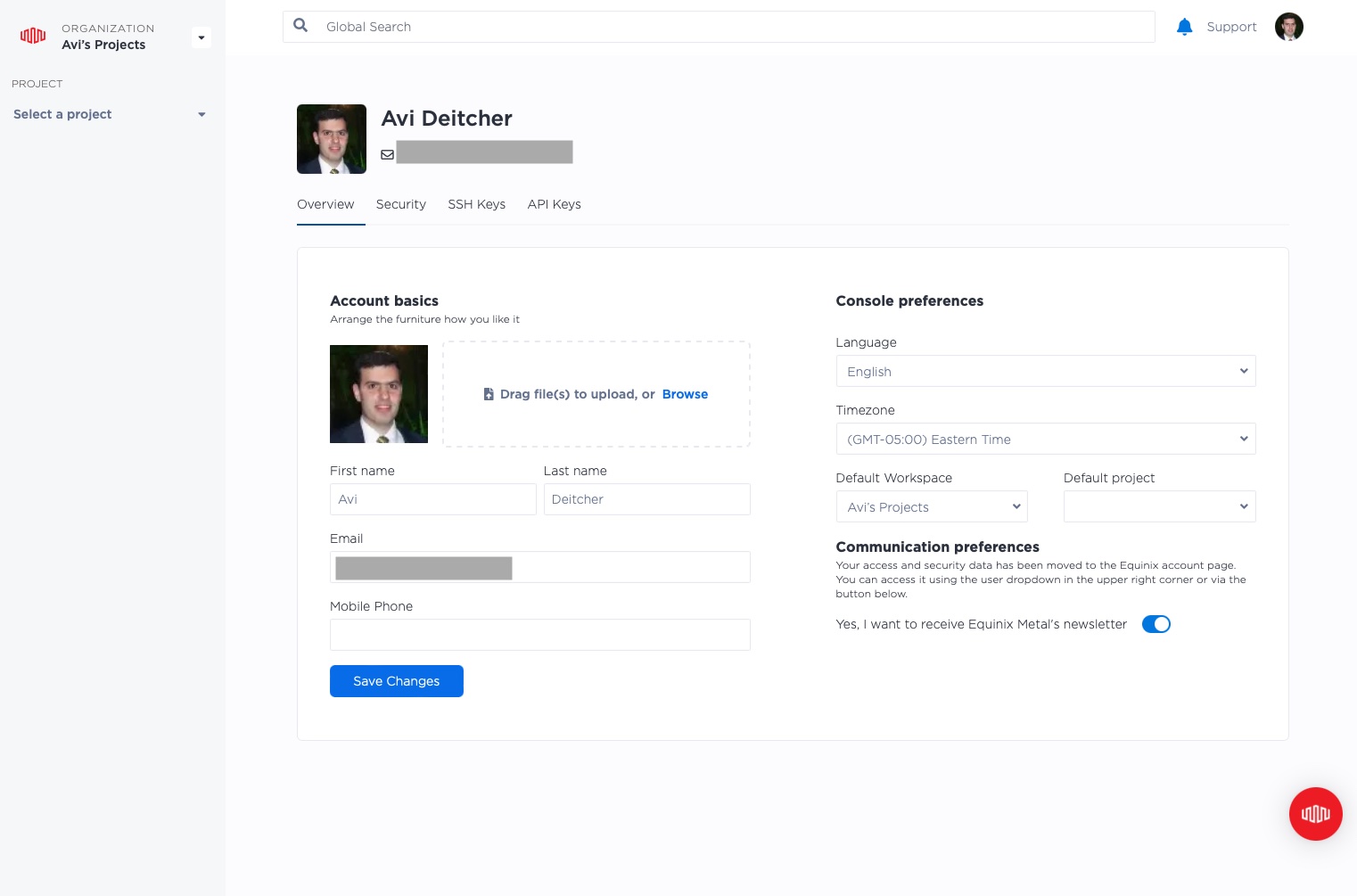Click the Last name input field

(x=646, y=499)
